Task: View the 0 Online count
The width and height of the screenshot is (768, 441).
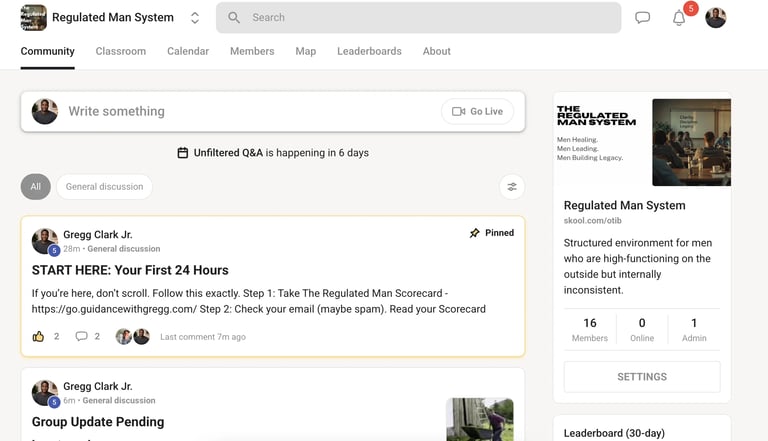Action: pos(642,329)
